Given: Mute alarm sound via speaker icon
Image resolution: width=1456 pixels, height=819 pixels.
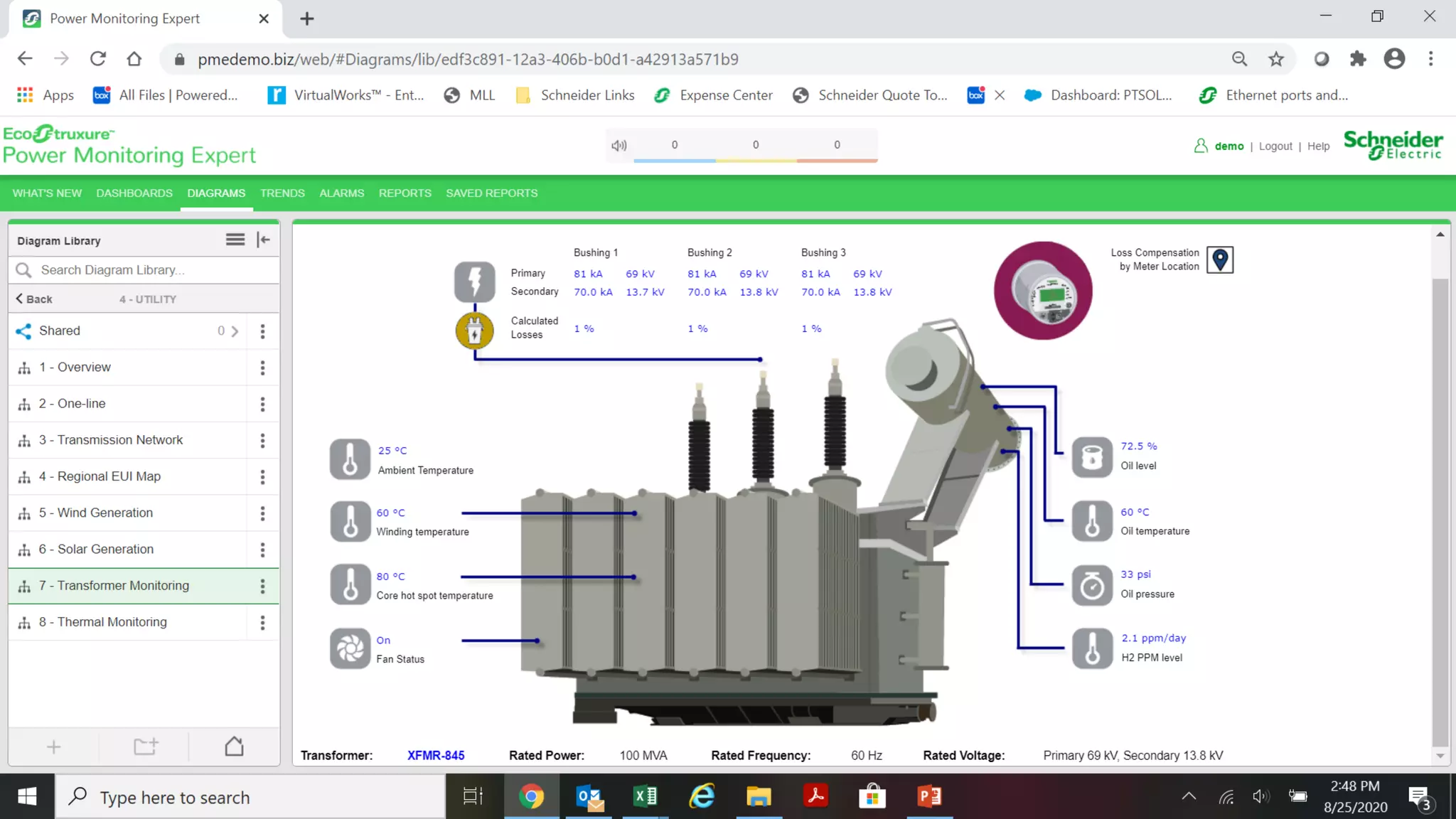Looking at the screenshot, I should coord(619,145).
